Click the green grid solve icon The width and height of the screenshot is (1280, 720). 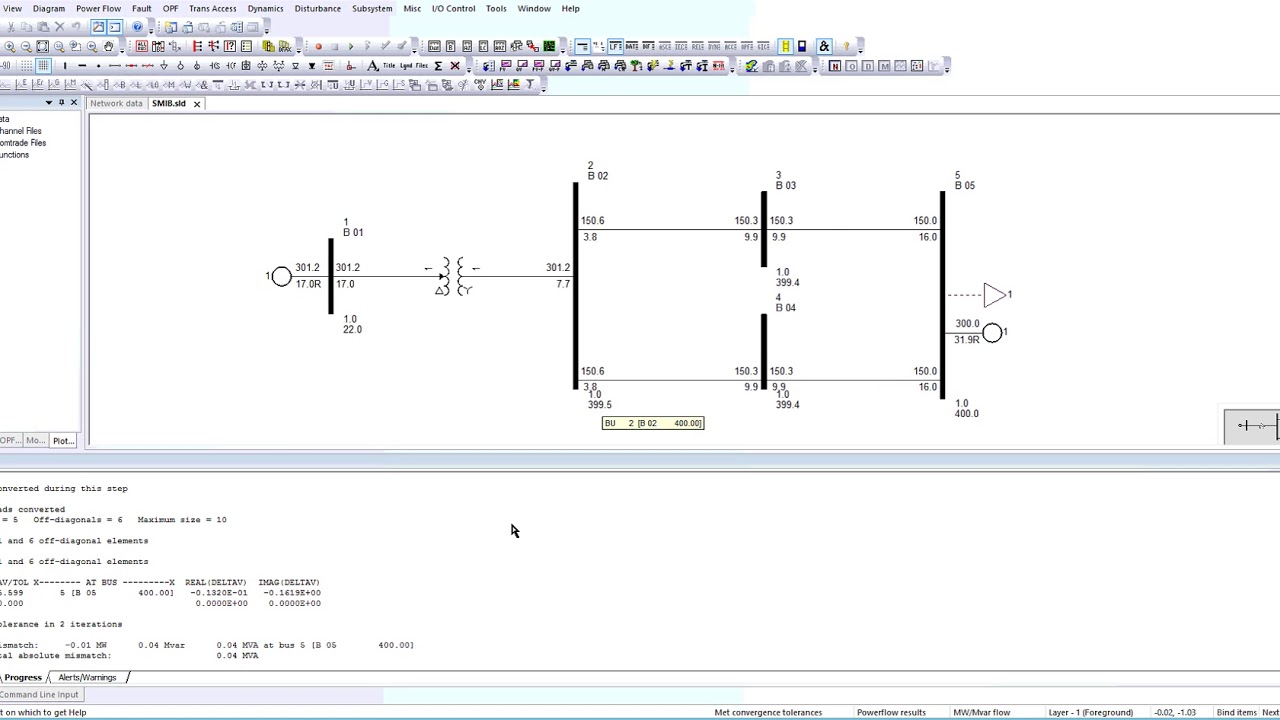[549, 46]
